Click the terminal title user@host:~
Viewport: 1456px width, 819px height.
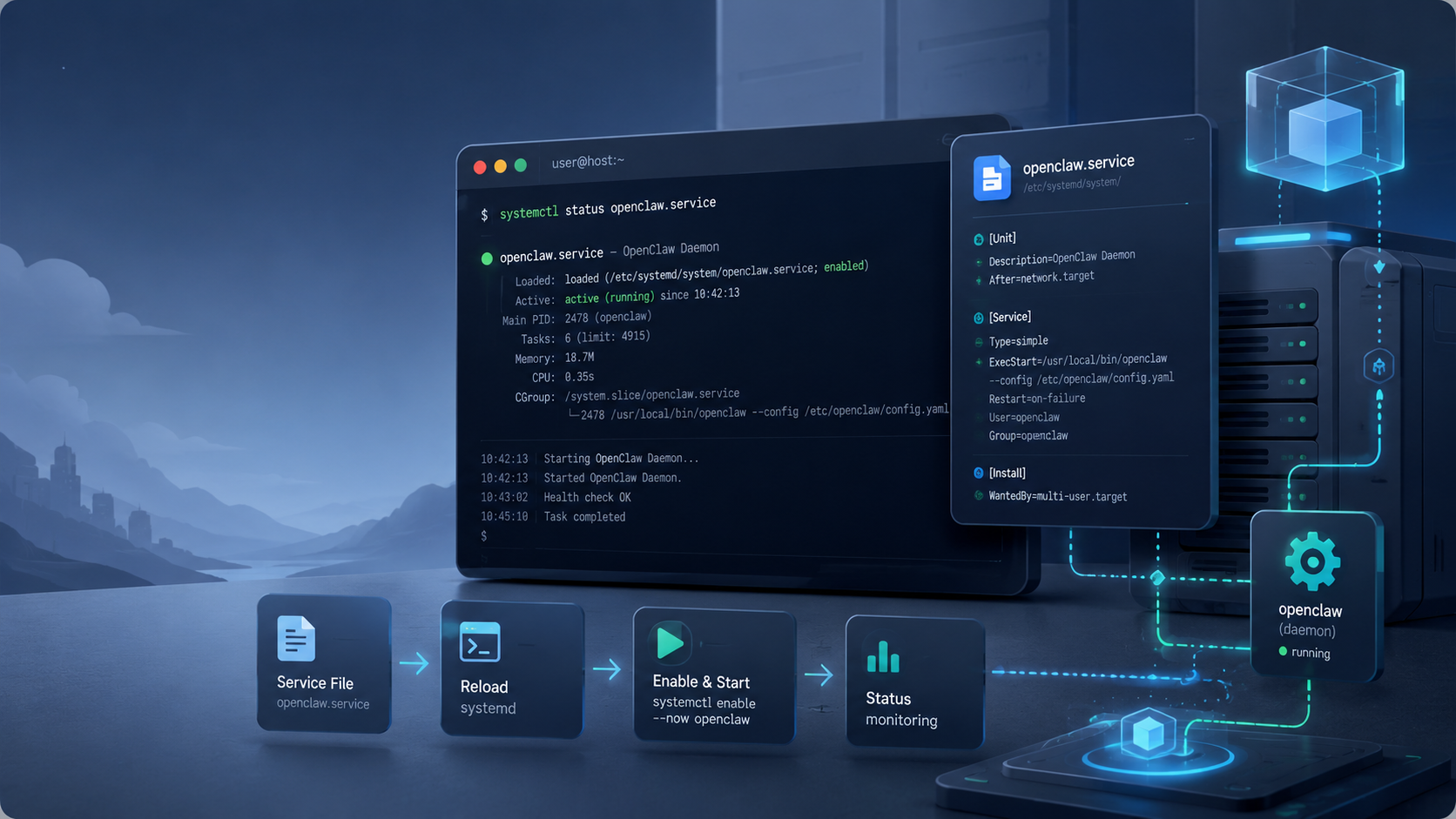tap(588, 162)
